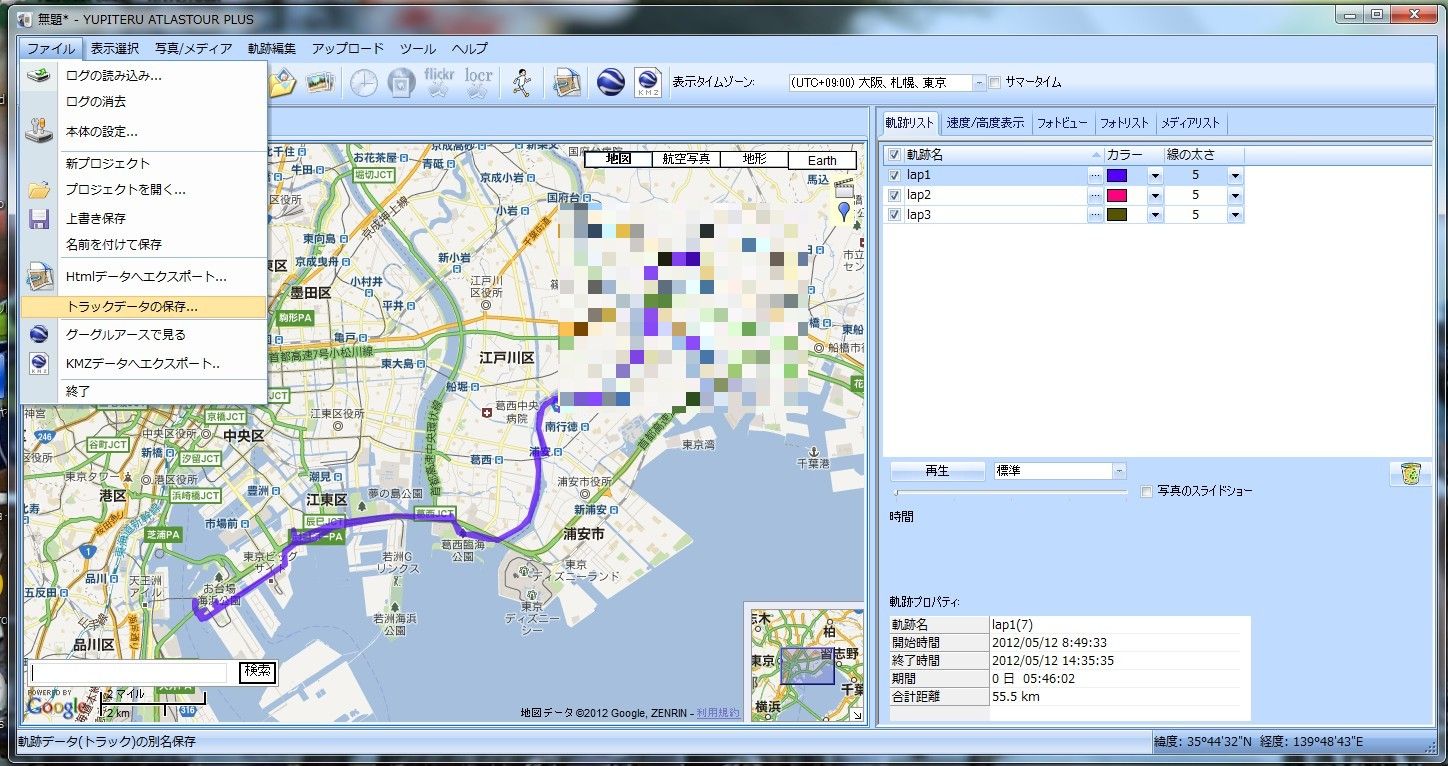Click the playback position slider track
Image resolution: width=1448 pixels, height=766 pixels.
[x=1010, y=492]
